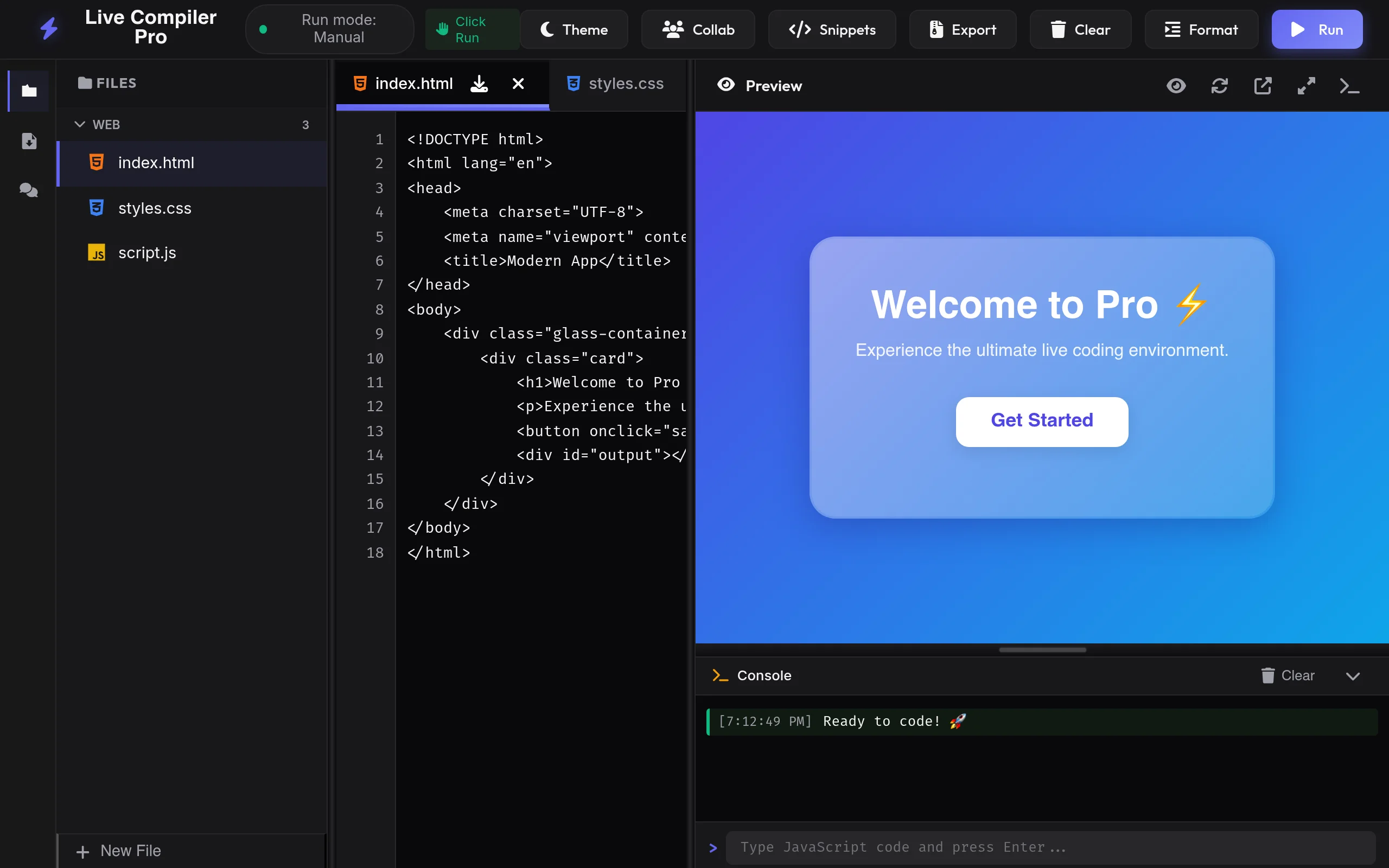Click the FILES panel header
The height and width of the screenshot is (868, 1389).
pos(107,83)
